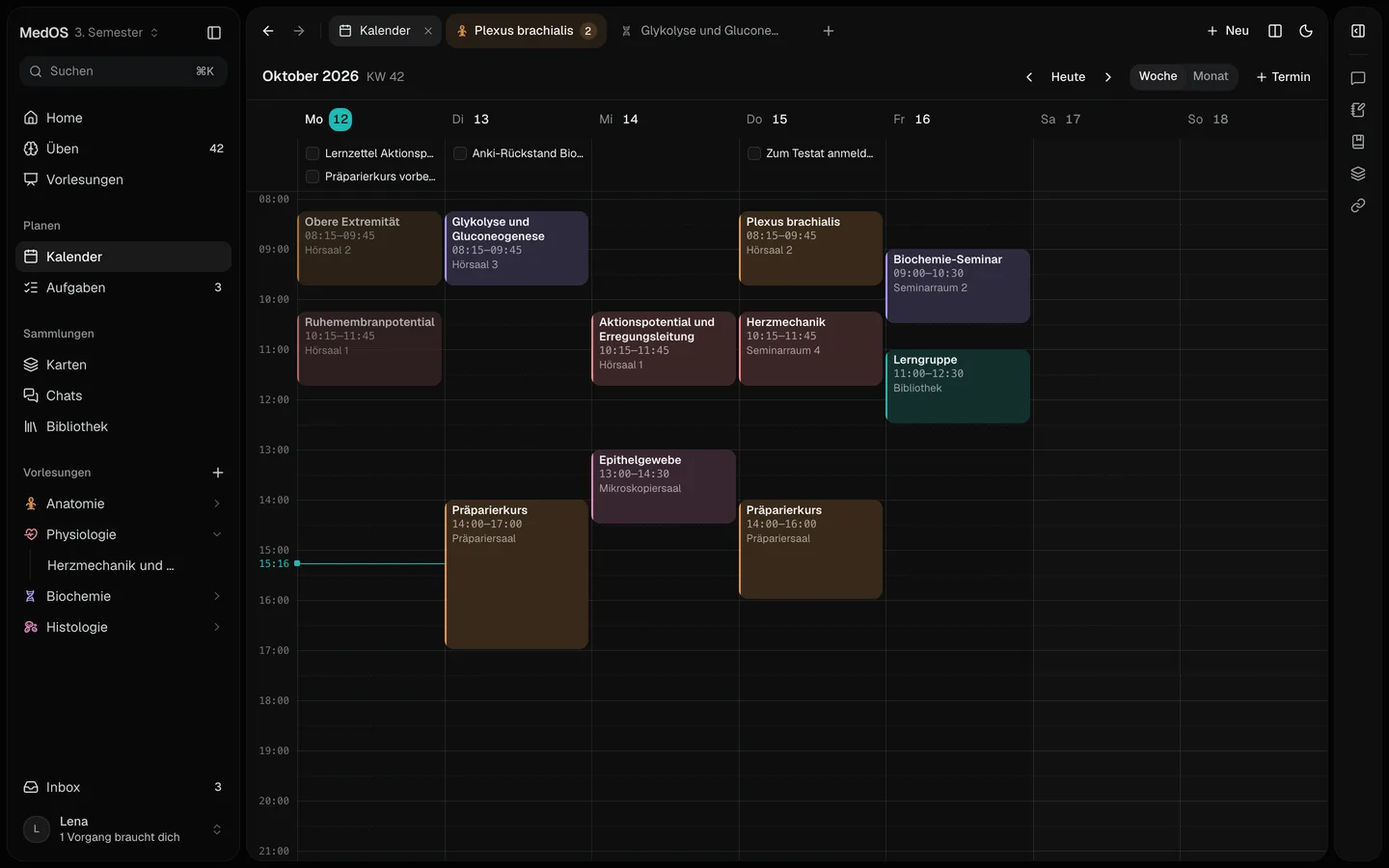Viewport: 1389px width, 868px height.
Task: Open Aufgaben in the sidebar
Action: tap(123, 287)
